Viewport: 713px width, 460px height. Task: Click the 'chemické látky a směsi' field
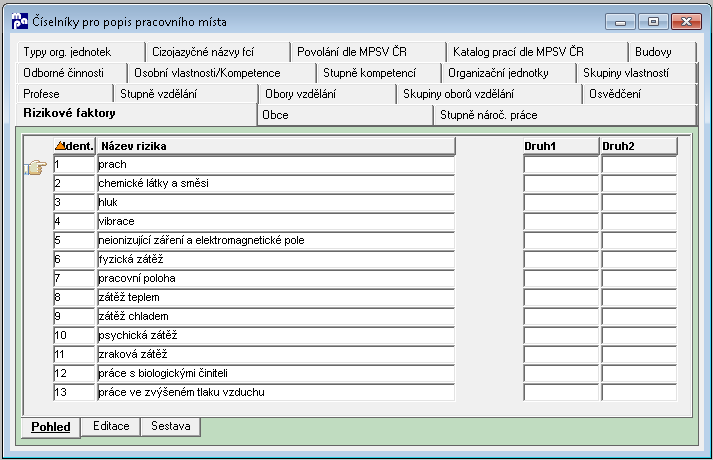click(276, 184)
